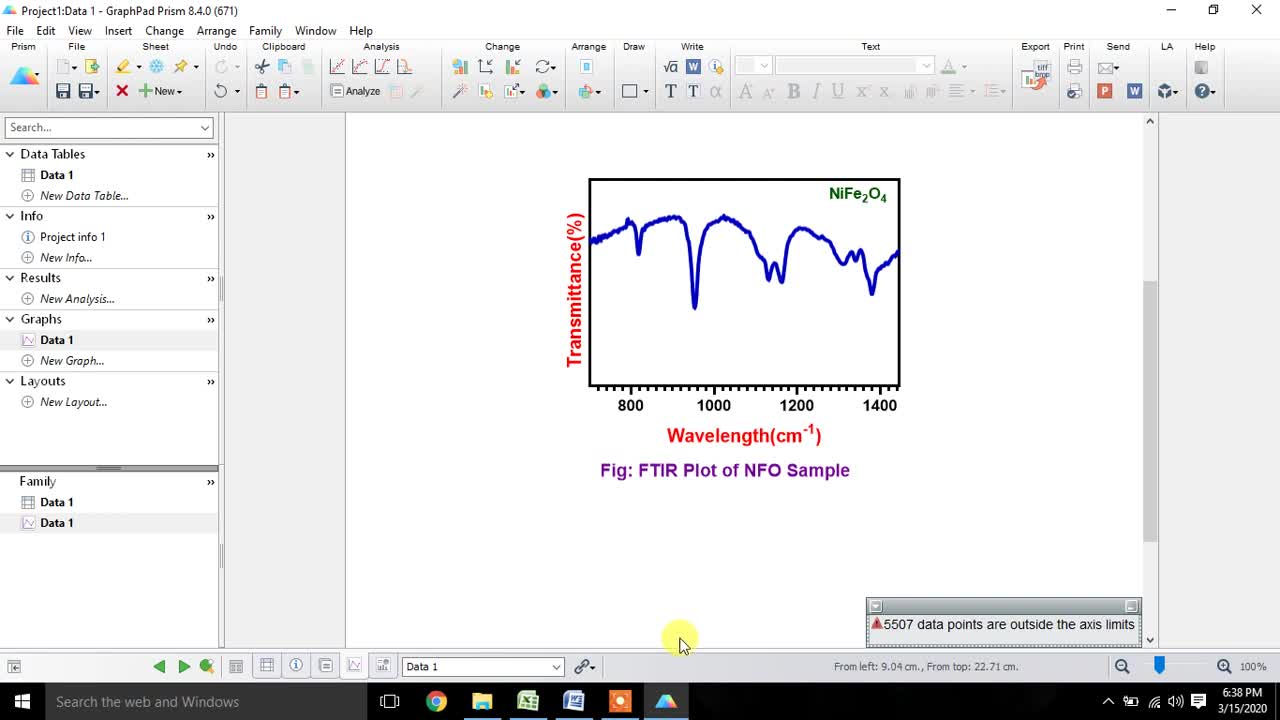Send graph to PowerPoint icon
This screenshot has height=720, width=1280.
click(x=1105, y=91)
